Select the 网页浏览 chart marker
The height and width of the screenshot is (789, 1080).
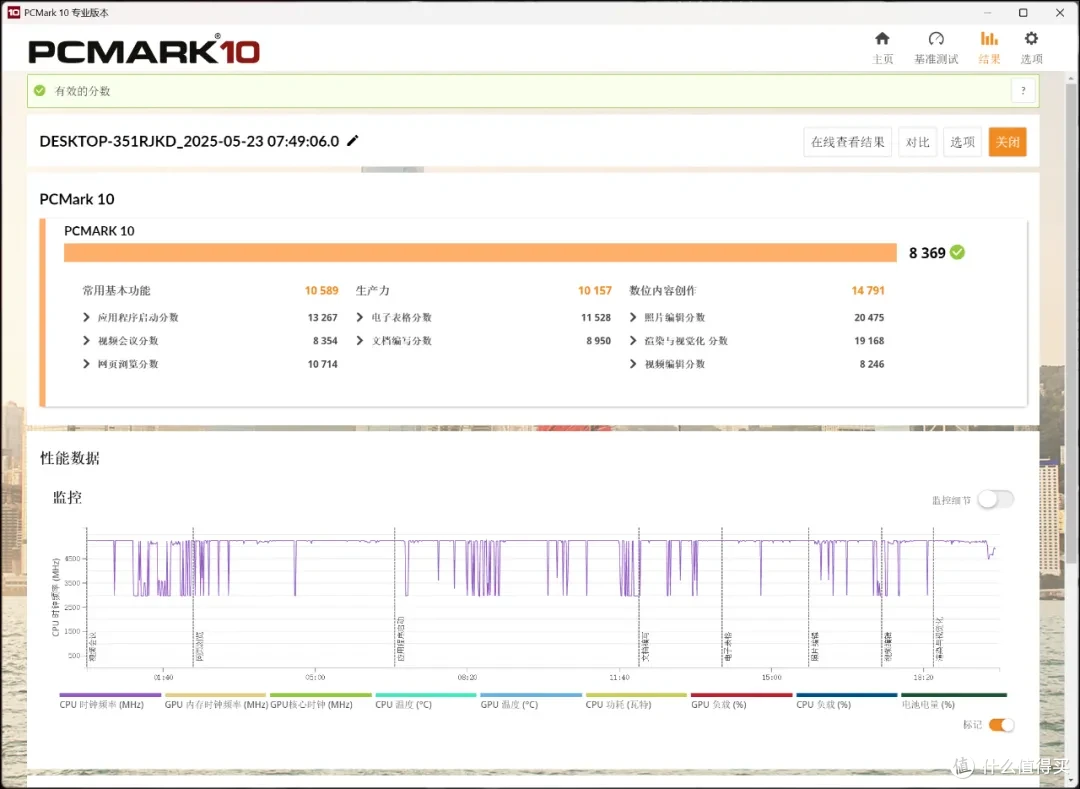(x=200, y=647)
